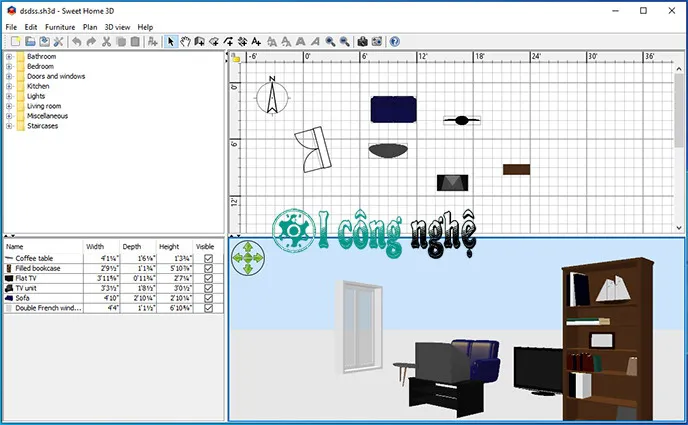Select the Flat TV row in furniture list
The image size is (688, 425).
(x=114, y=278)
